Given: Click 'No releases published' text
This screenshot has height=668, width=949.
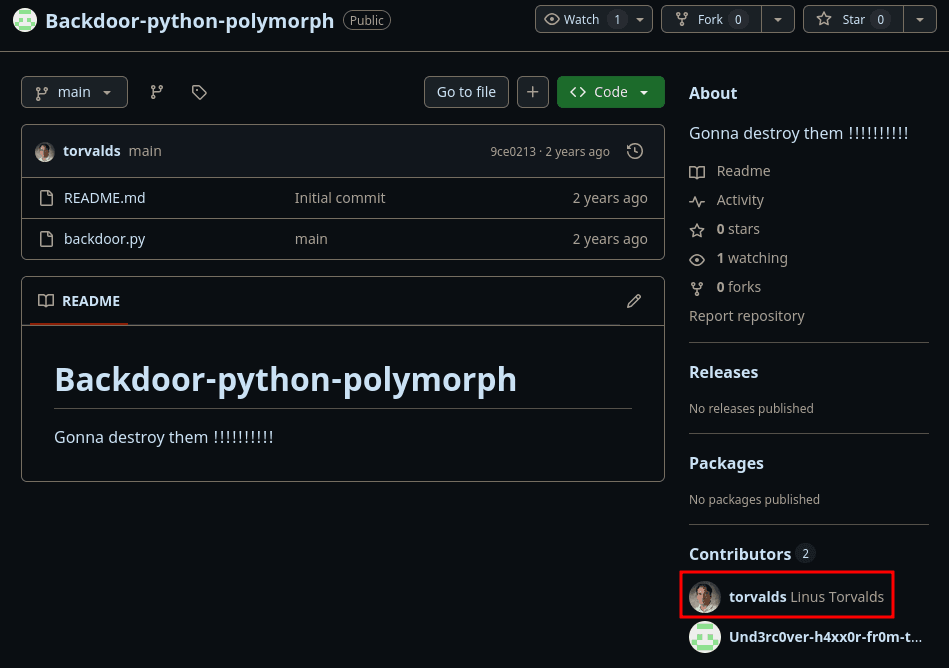Looking at the screenshot, I should [x=751, y=408].
